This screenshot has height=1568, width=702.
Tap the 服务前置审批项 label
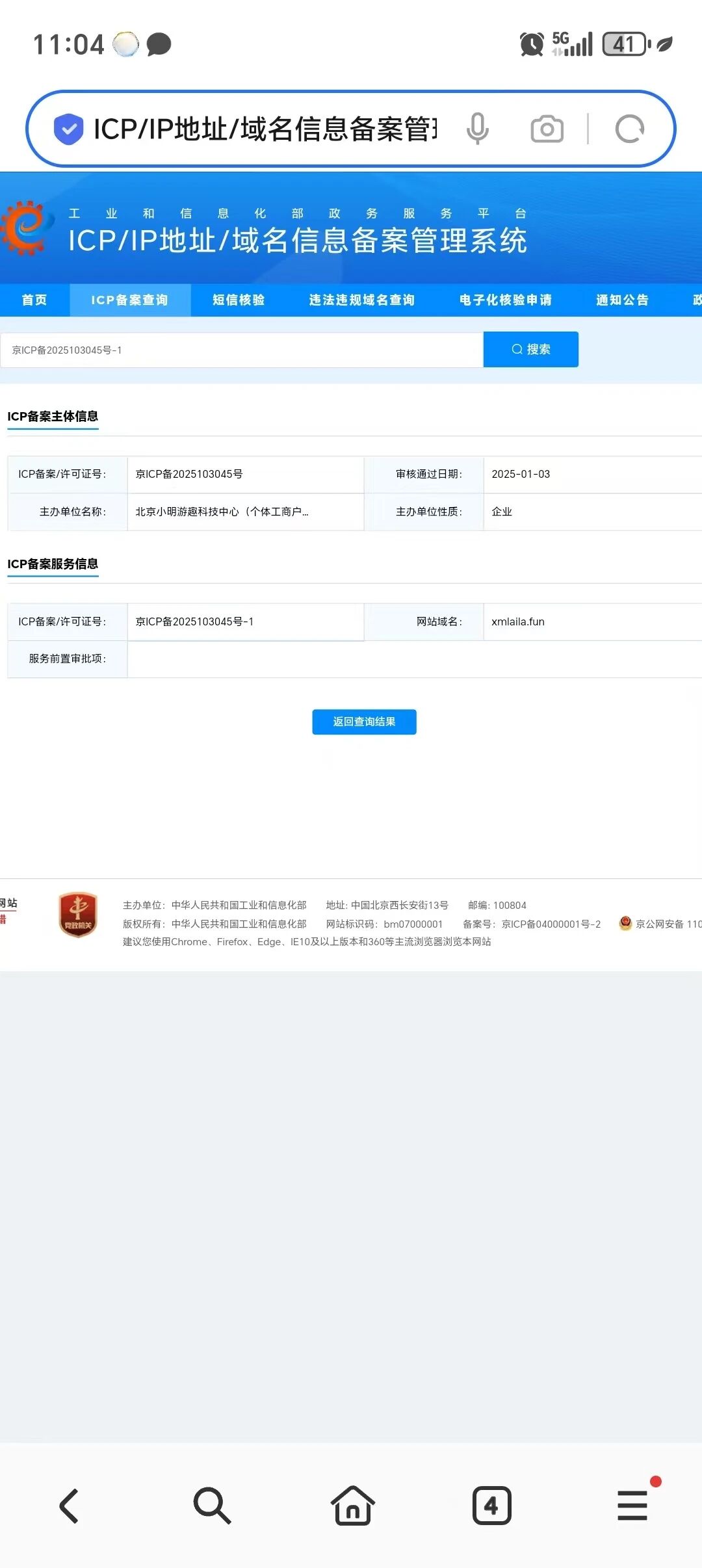click(x=68, y=659)
